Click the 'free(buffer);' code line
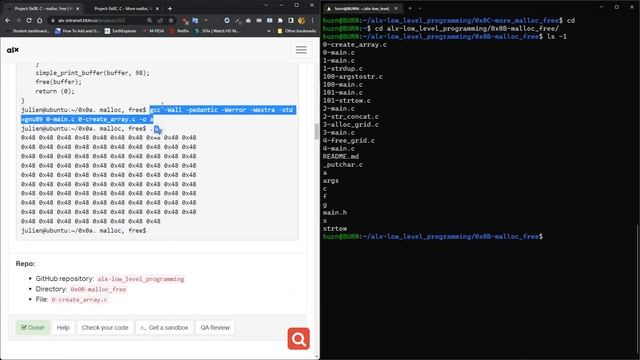Image resolution: width=640 pixels, height=360 pixels. tap(58, 82)
